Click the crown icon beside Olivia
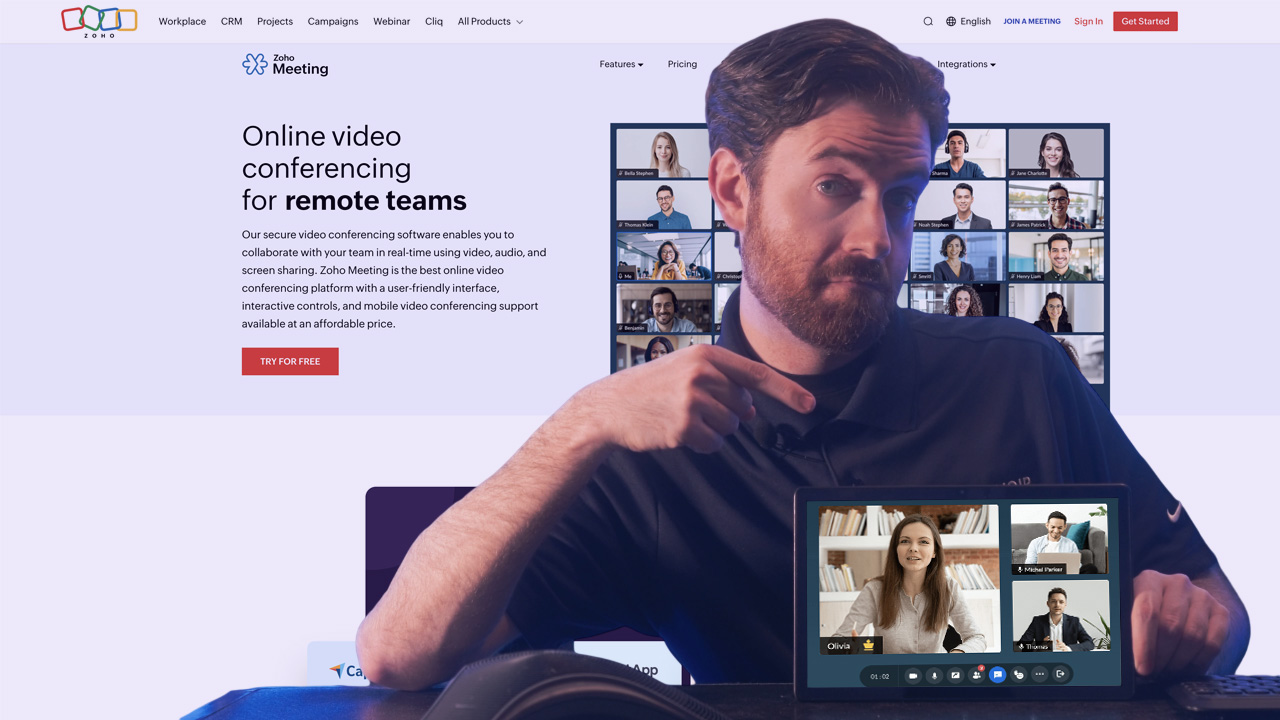 [868, 645]
